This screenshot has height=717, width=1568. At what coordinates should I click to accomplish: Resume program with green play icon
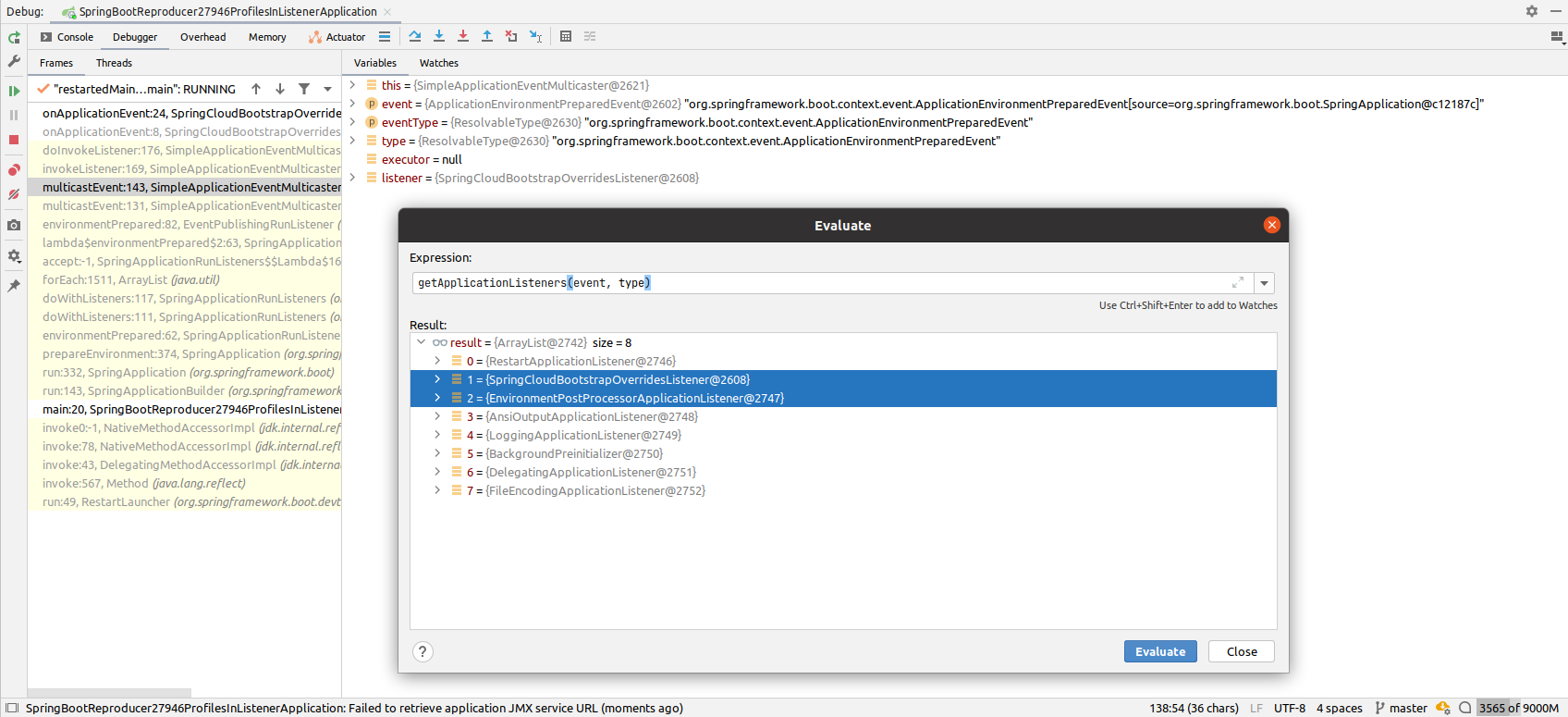click(14, 91)
